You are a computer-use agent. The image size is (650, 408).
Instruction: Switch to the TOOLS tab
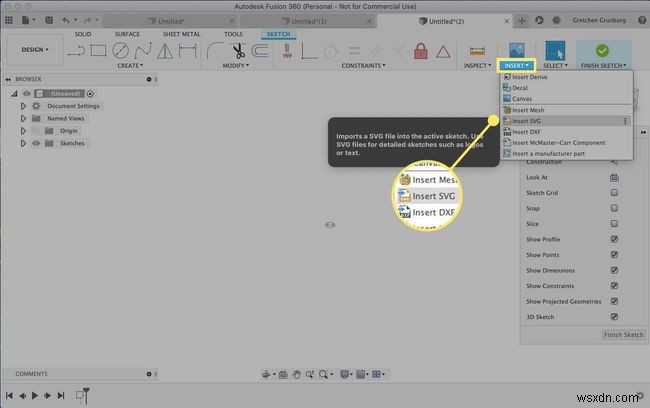pos(233,34)
